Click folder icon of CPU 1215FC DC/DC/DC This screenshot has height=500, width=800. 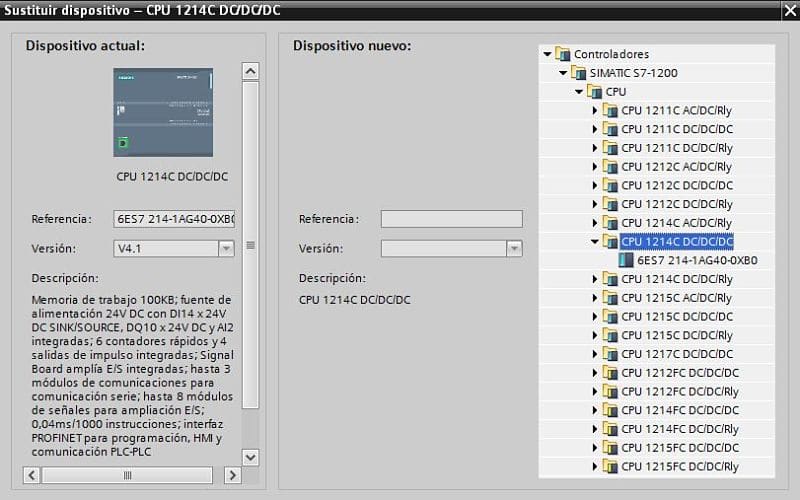(x=610, y=448)
